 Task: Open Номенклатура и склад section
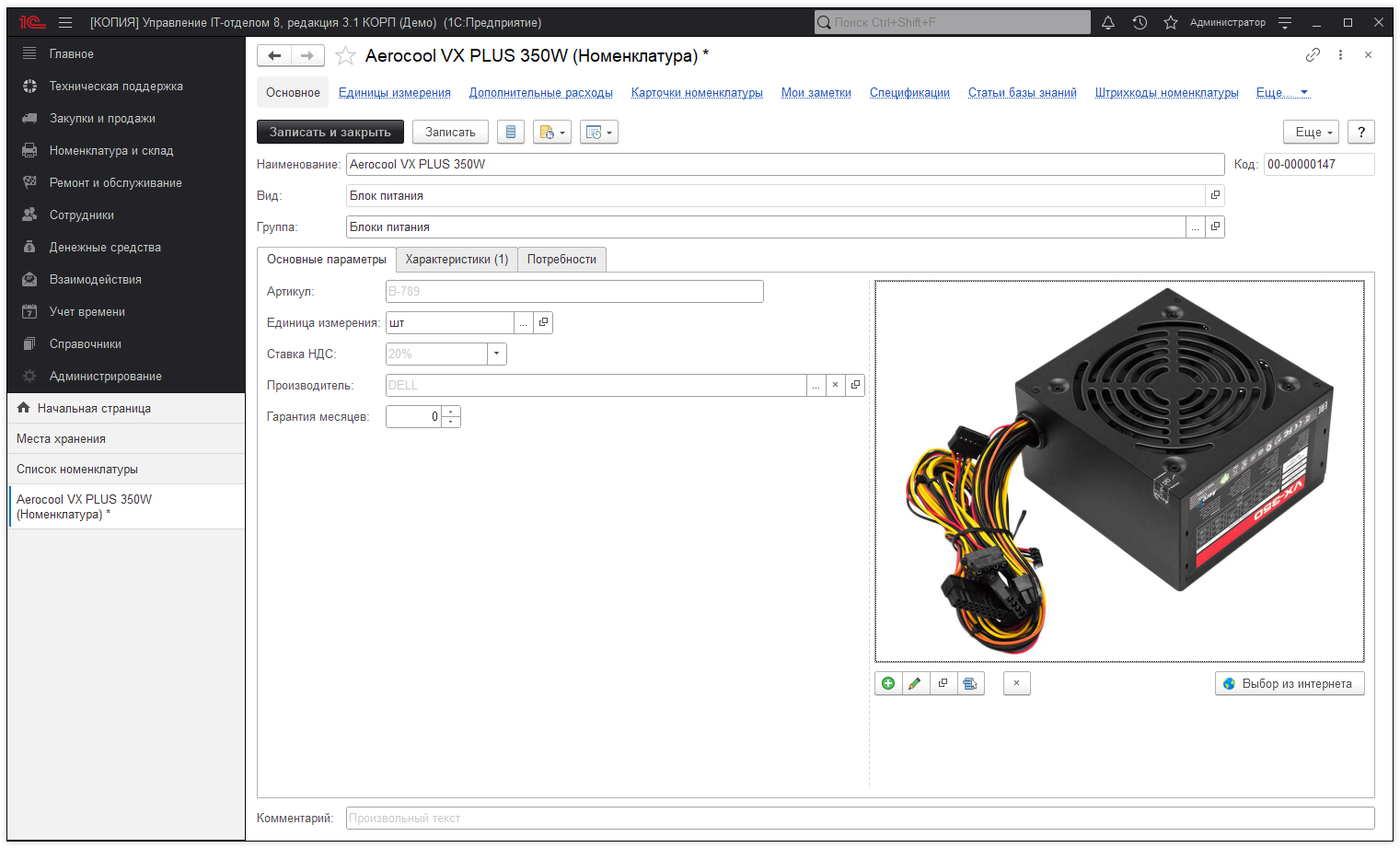(111, 151)
